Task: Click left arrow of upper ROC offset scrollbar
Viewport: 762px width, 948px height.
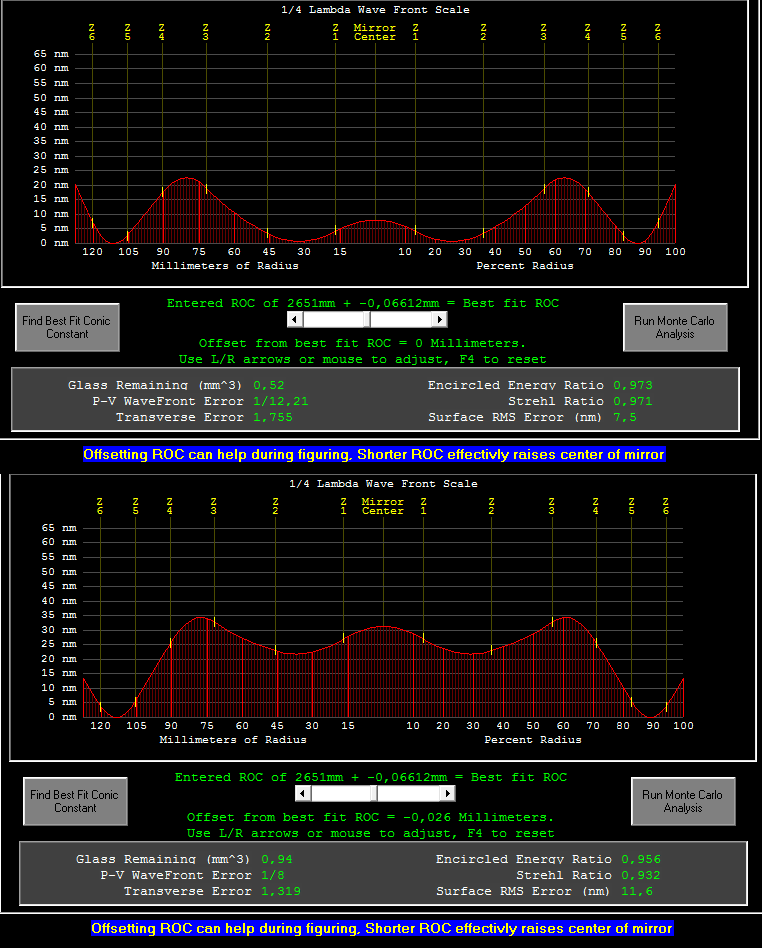Action: pyautogui.click(x=295, y=319)
